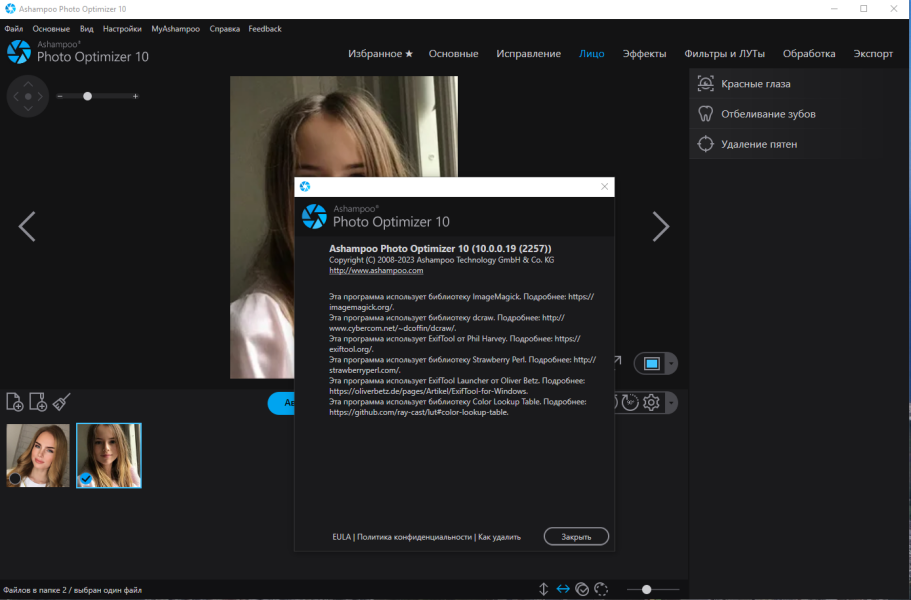Click the Ashampoo logo in About dialog header
911x600 pixels.
click(x=314, y=217)
